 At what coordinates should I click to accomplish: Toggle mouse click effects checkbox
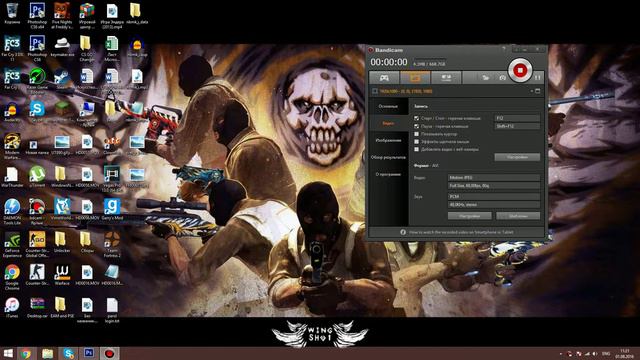pos(416,142)
